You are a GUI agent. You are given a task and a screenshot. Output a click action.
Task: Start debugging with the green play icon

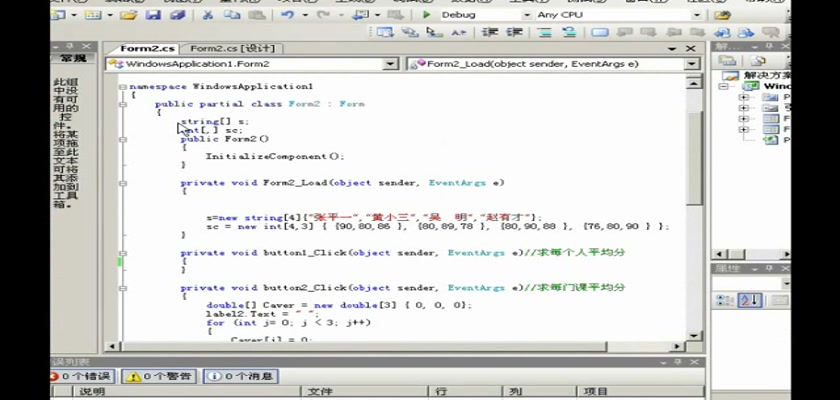tap(426, 15)
